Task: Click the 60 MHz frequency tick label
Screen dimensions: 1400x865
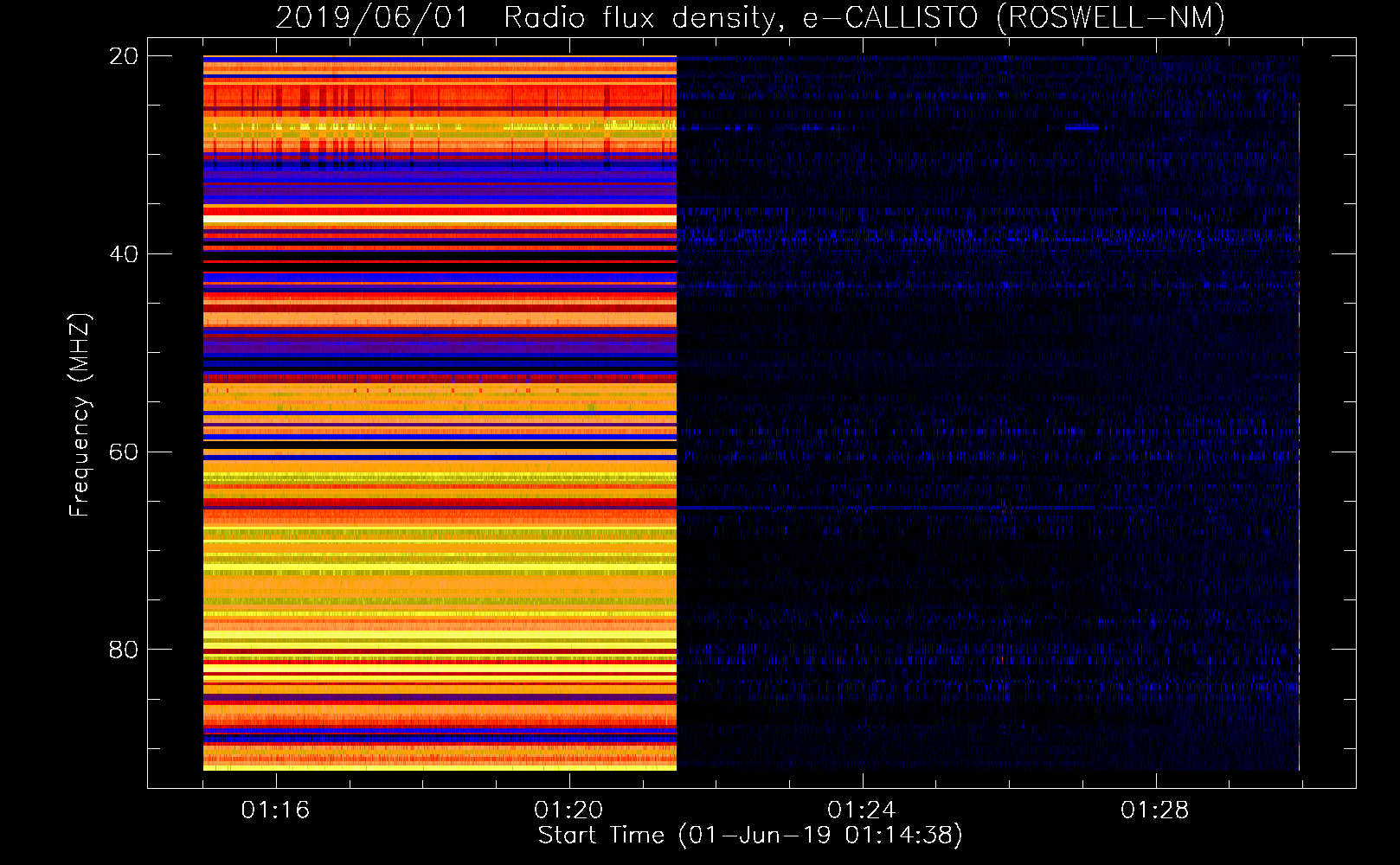Action: pyautogui.click(x=124, y=452)
